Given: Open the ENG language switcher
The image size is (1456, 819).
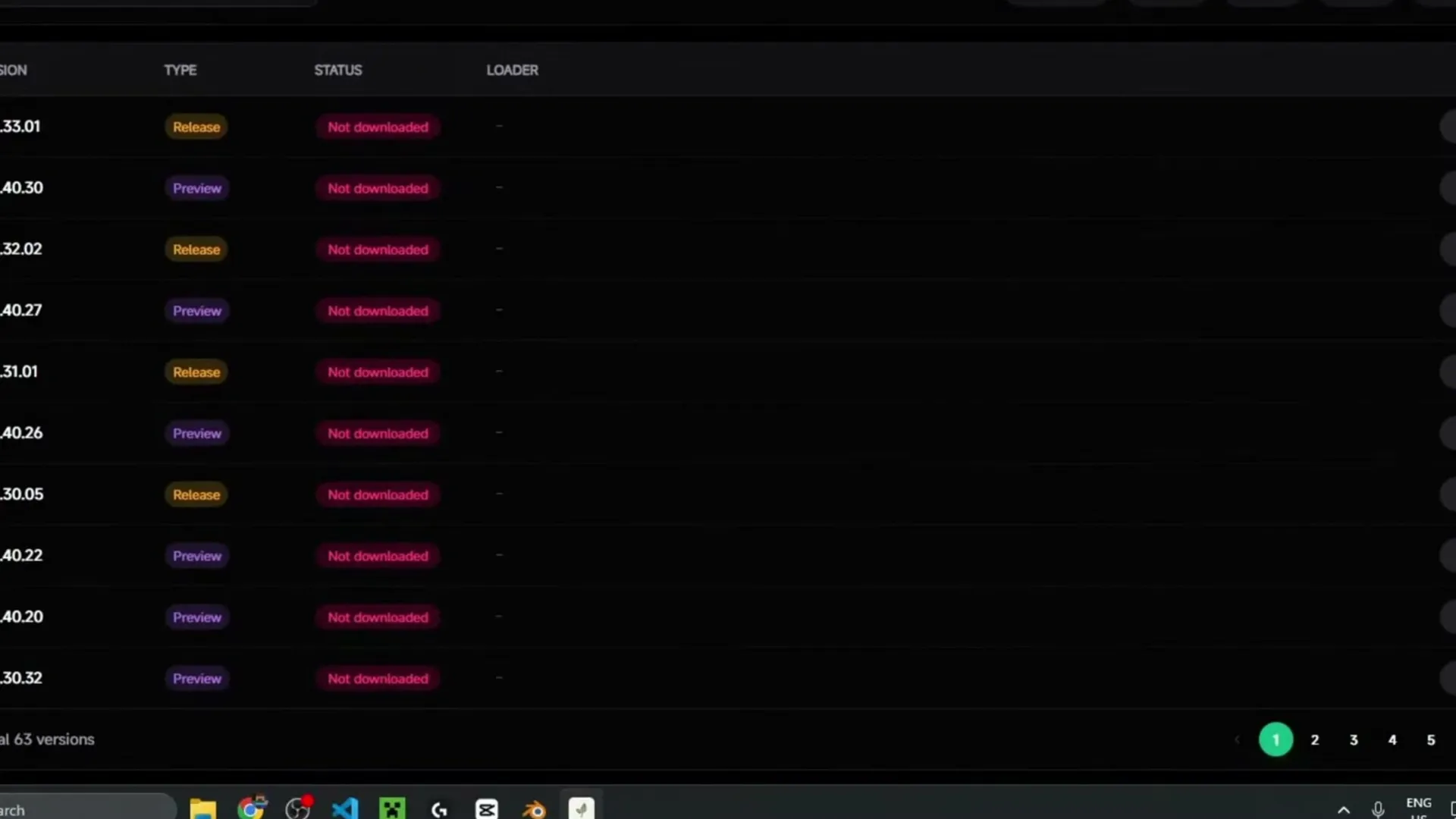Looking at the screenshot, I should [x=1419, y=808].
